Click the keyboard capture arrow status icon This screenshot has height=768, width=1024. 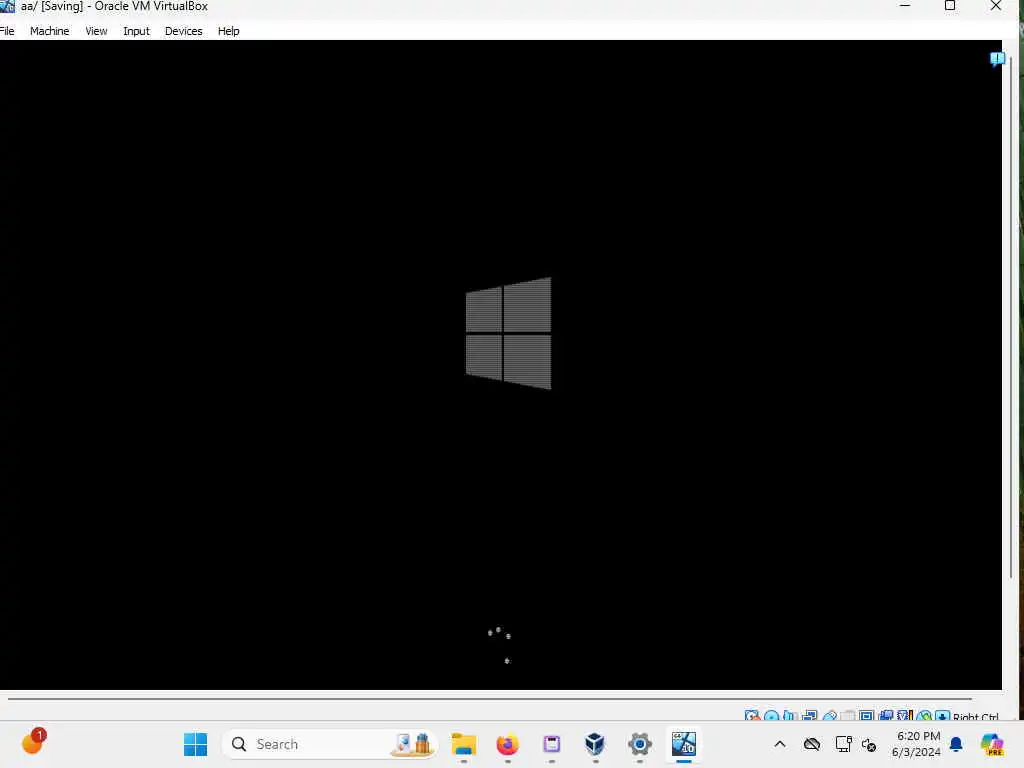click(942, 716)
